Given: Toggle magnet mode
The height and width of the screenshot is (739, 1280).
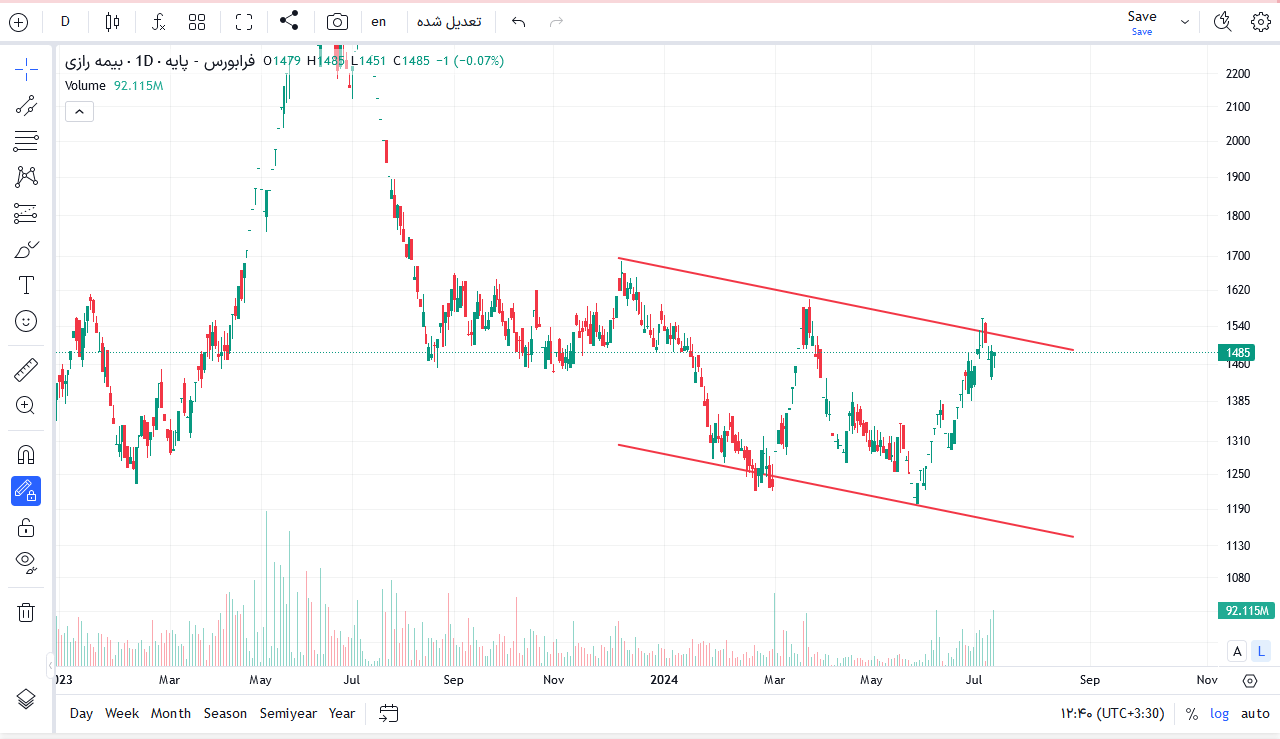Looking at the screenshot, I should [26, 455].
